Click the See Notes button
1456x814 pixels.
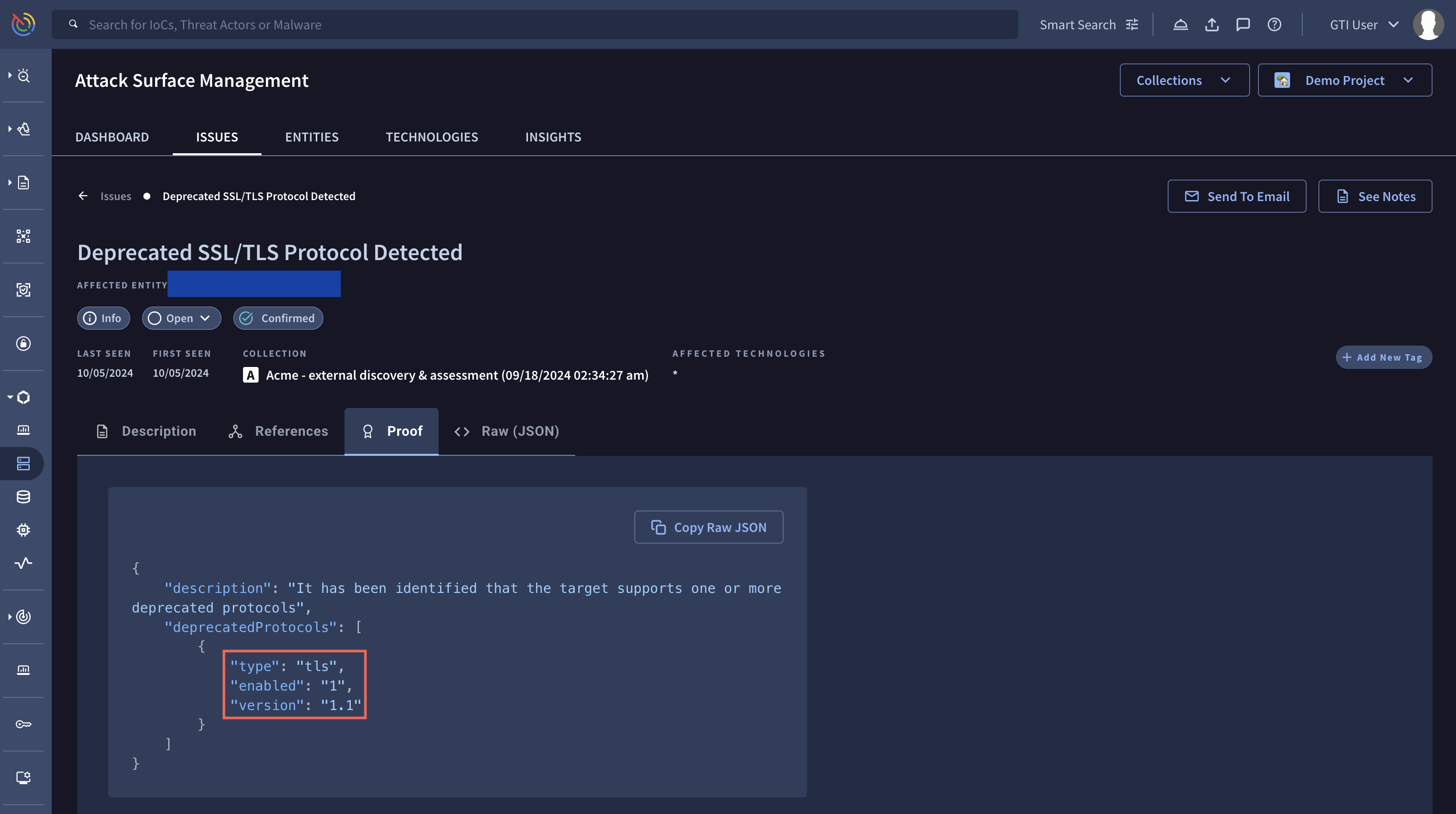[x=1375, y=196]
